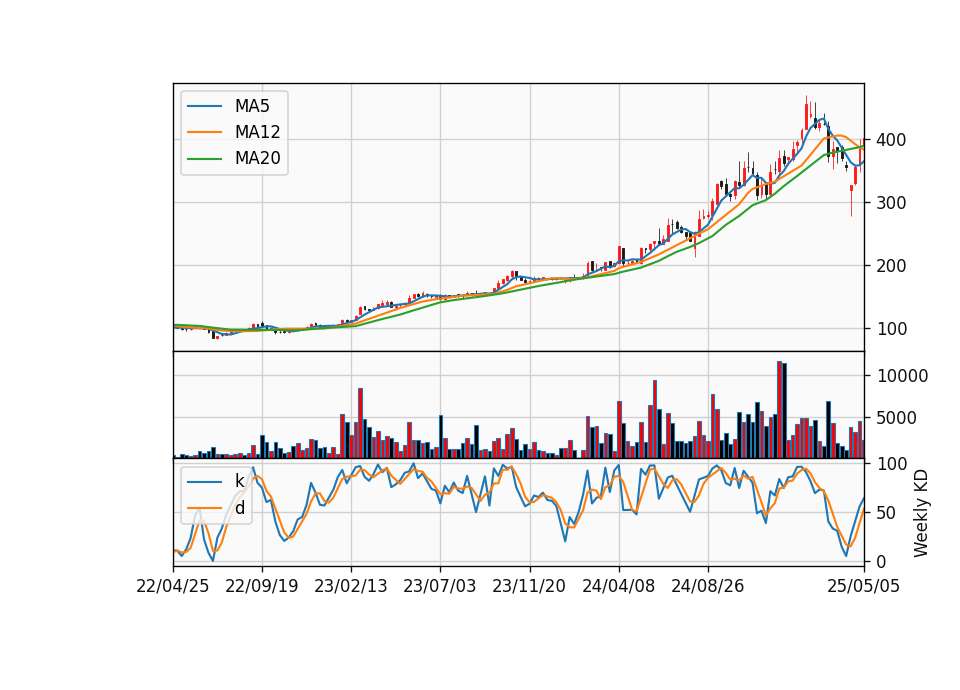Click the orange MA12 legend line sample

(x=204, y=132)
